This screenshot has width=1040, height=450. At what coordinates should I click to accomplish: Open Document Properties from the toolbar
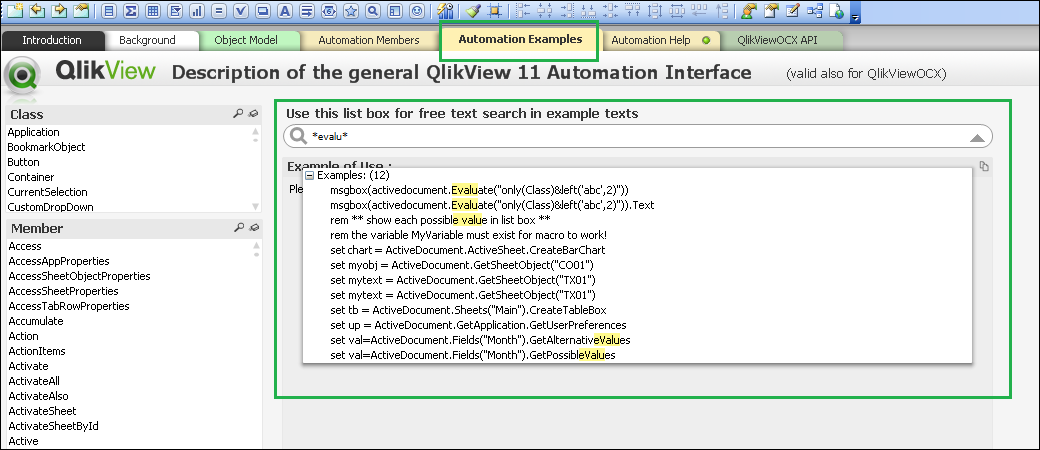click(x=771, y=11)
